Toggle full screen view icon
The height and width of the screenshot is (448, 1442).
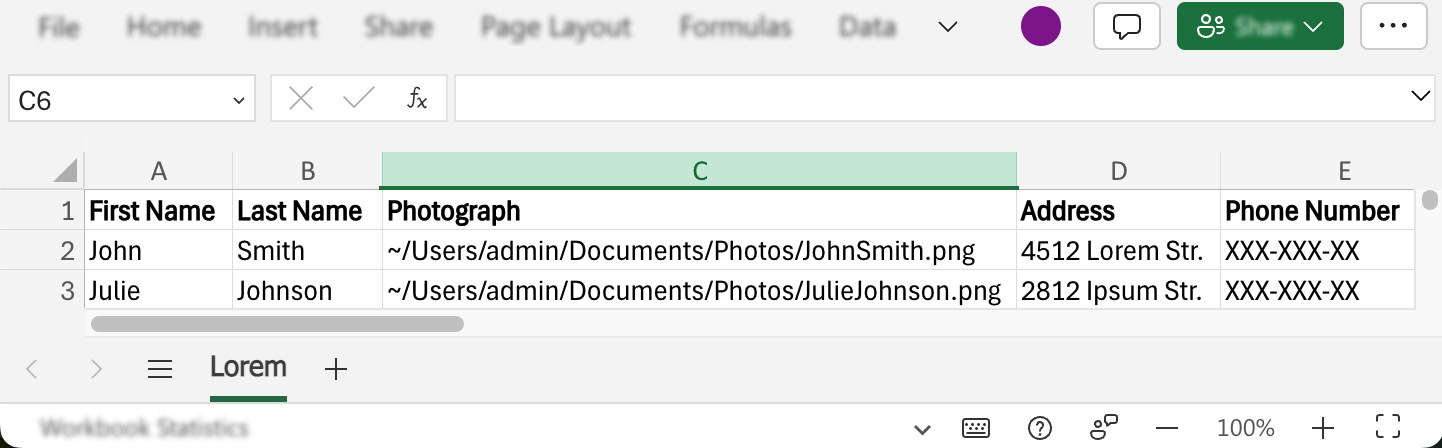click(x=1387, y=429)
